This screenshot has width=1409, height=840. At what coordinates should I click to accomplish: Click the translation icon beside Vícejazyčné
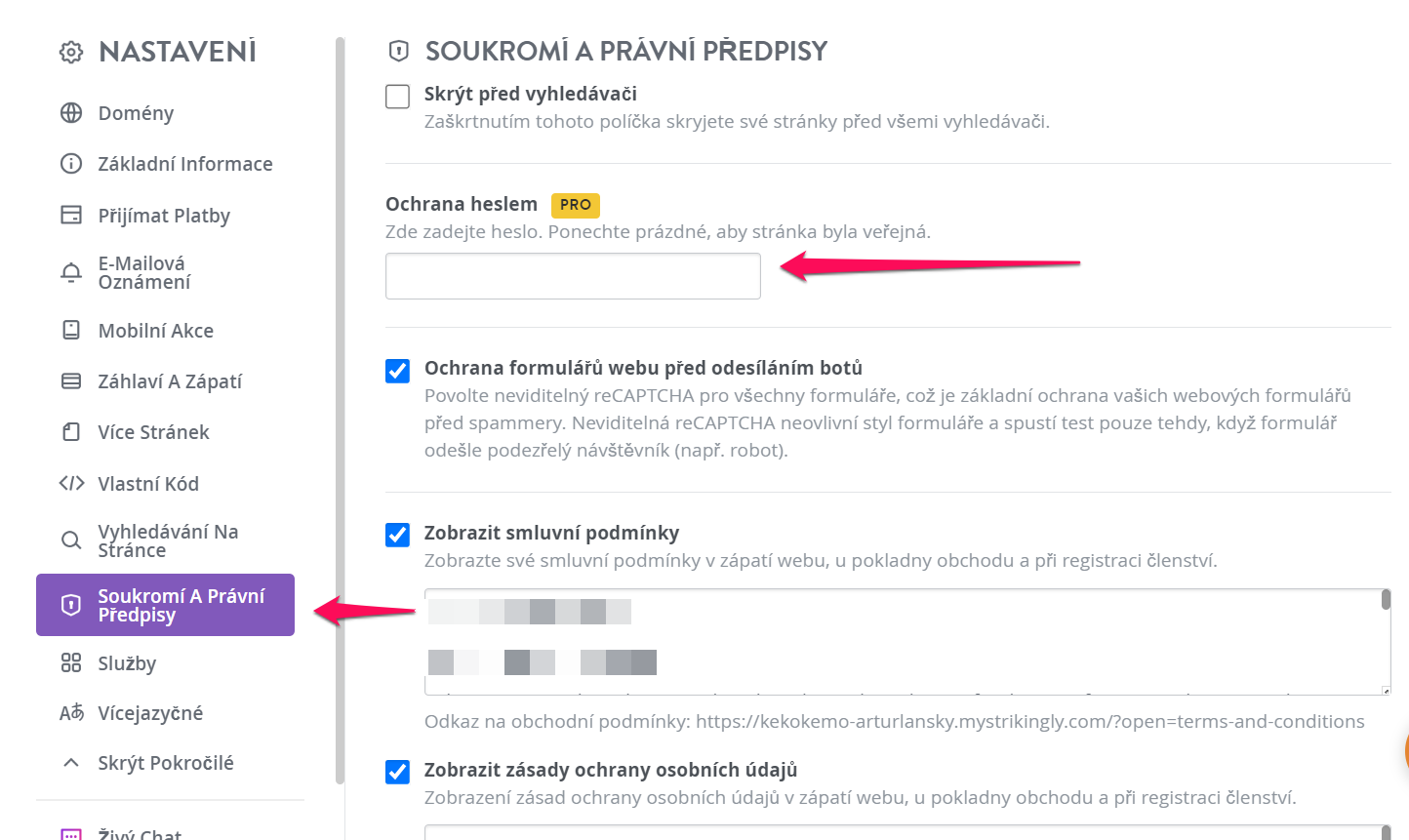point(71,713)
